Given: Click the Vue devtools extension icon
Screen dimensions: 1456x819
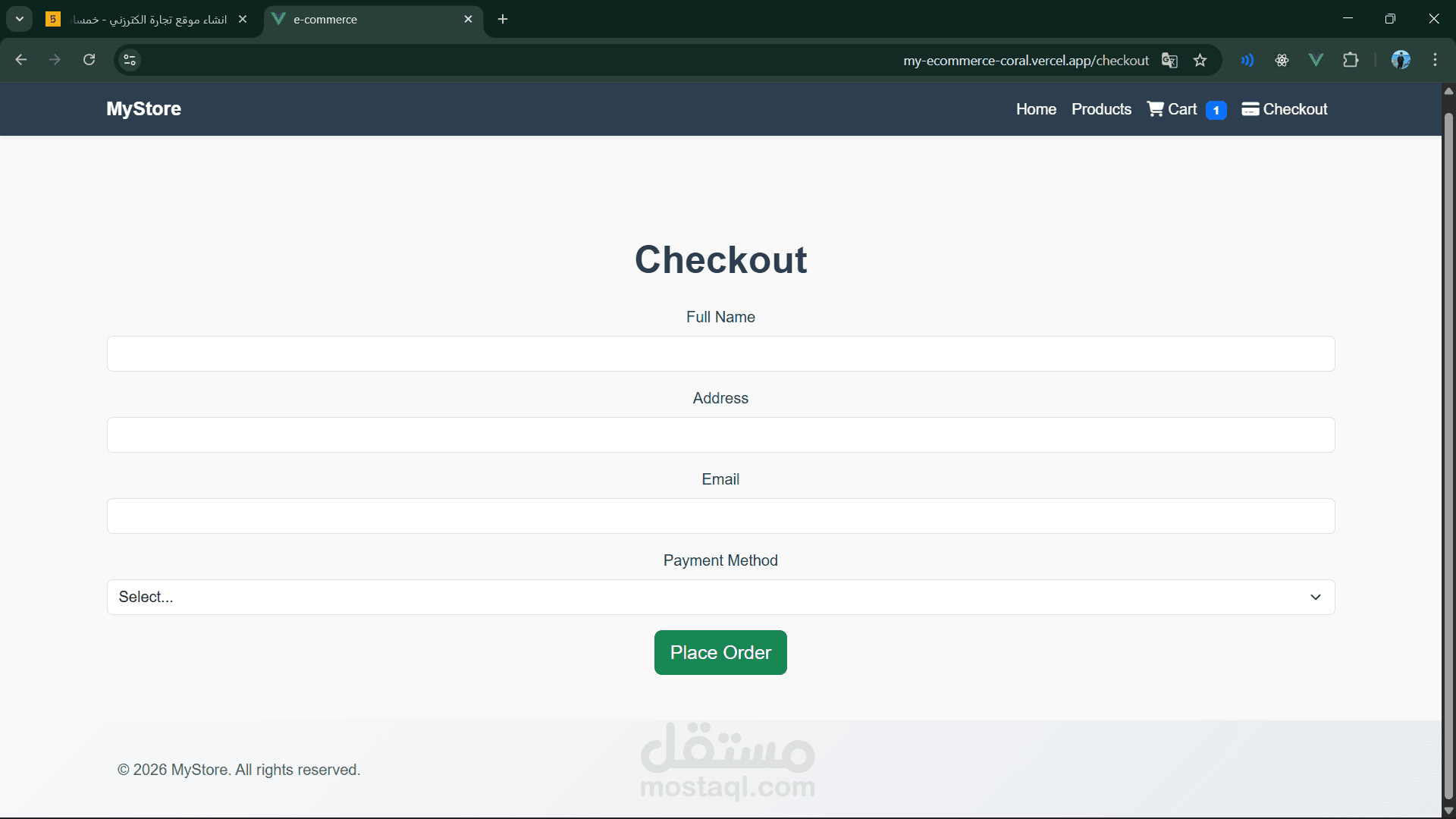Looking at the screenshot, I should point(1316,60).
